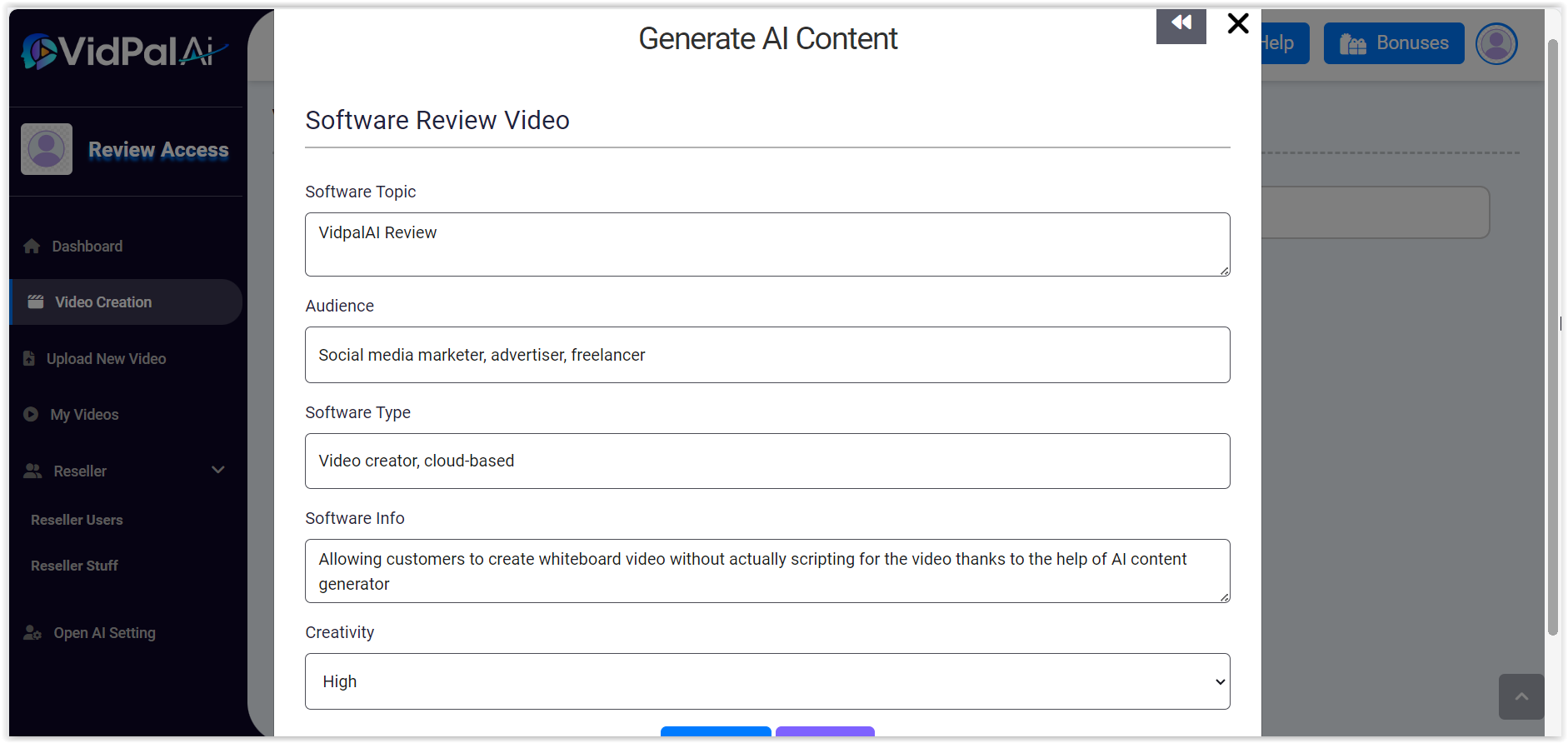Screen dimensions: 1568x743
Task: Click the Generate AI Content title
Action: point(767,38)
